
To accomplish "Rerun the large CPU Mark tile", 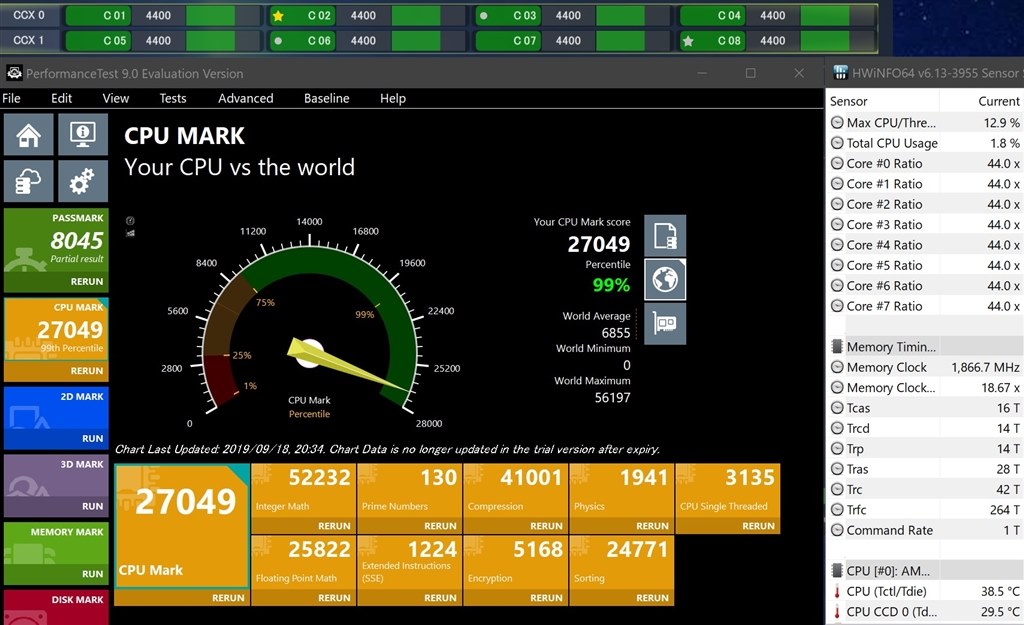I will (x=228, y=598).
